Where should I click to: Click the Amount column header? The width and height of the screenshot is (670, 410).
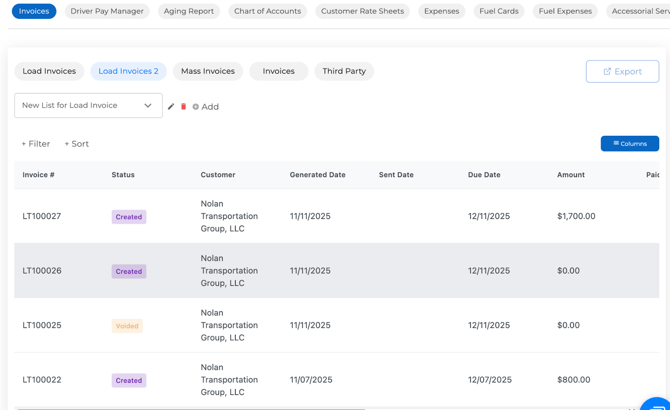[571, 175]
